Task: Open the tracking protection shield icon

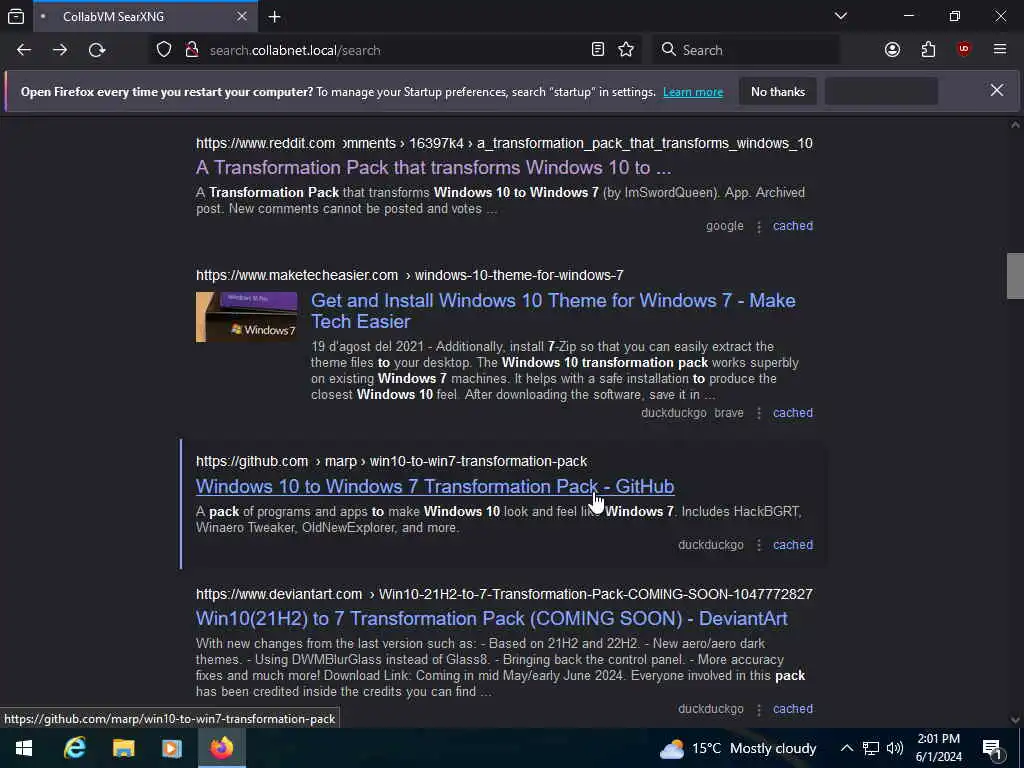Action: (164, 50)
